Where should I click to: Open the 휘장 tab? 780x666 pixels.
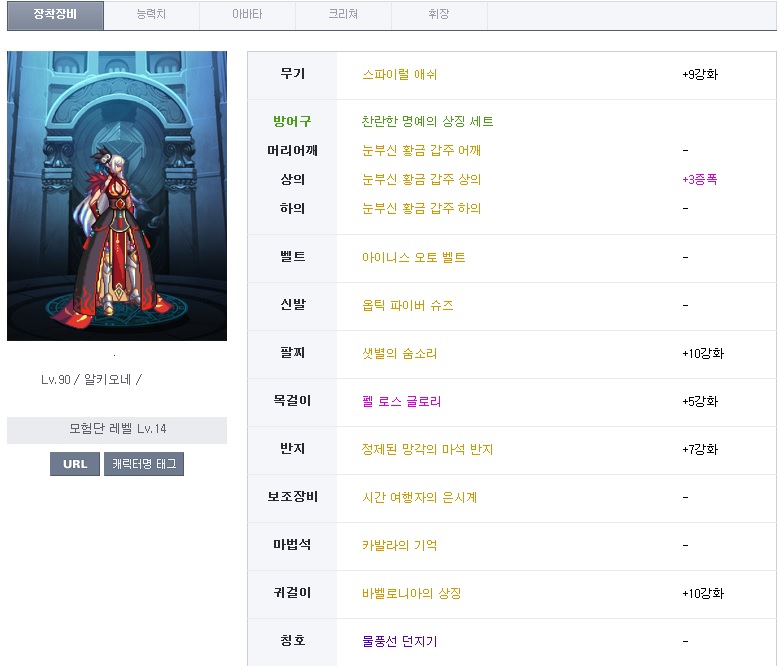(x=439, y=15)
